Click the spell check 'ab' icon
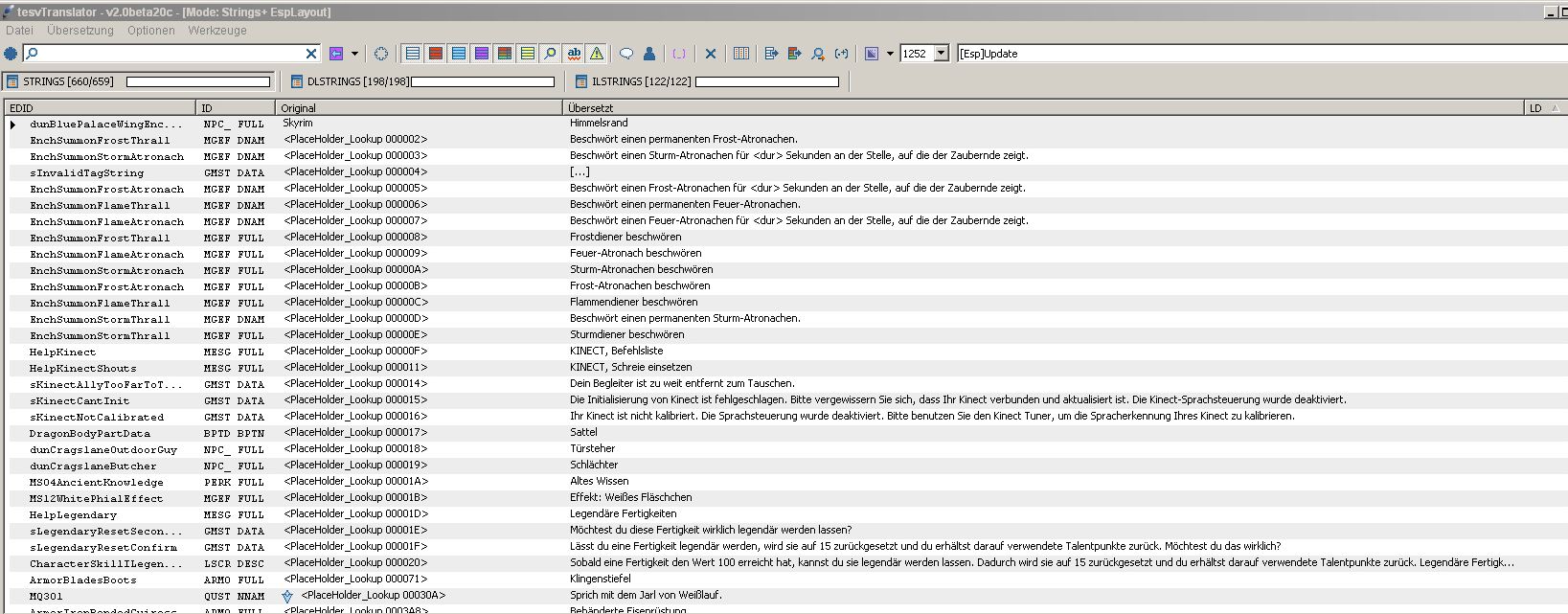 point(574,54)
